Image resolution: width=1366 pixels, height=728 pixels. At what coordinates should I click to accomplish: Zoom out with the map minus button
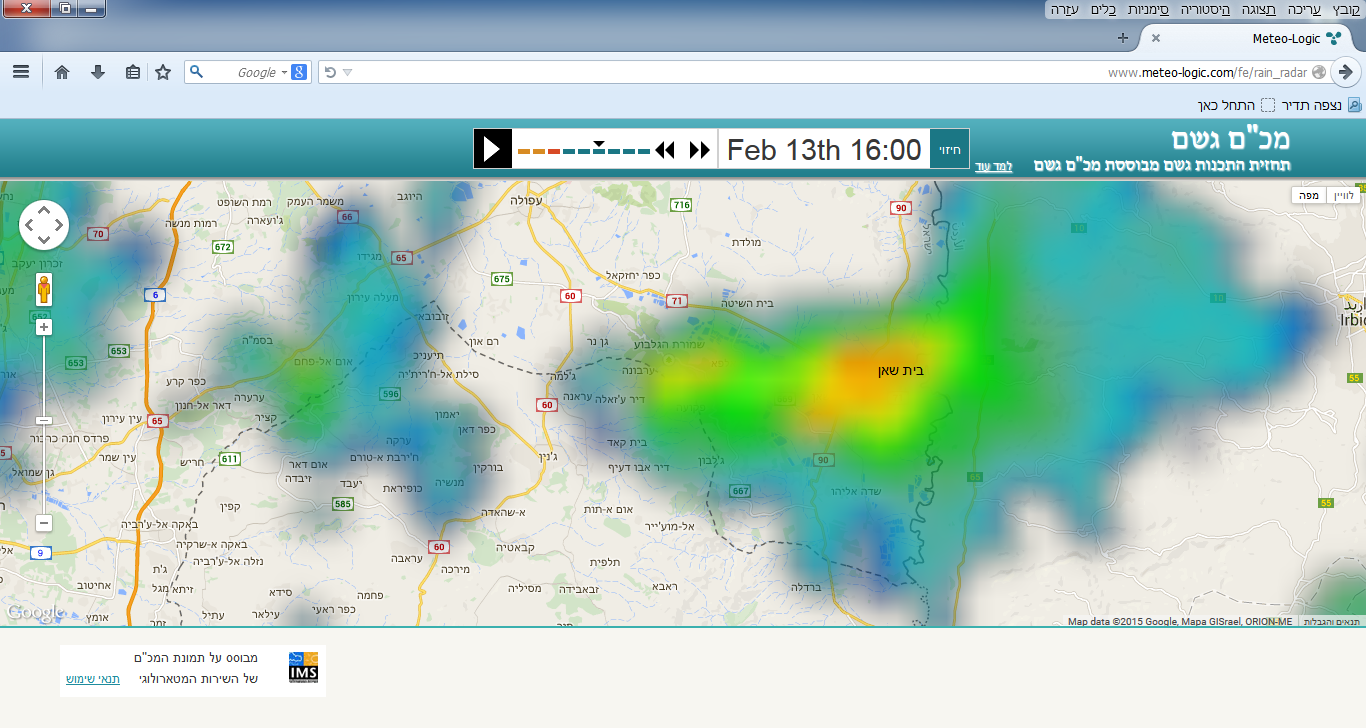click(x=44, y=523)
